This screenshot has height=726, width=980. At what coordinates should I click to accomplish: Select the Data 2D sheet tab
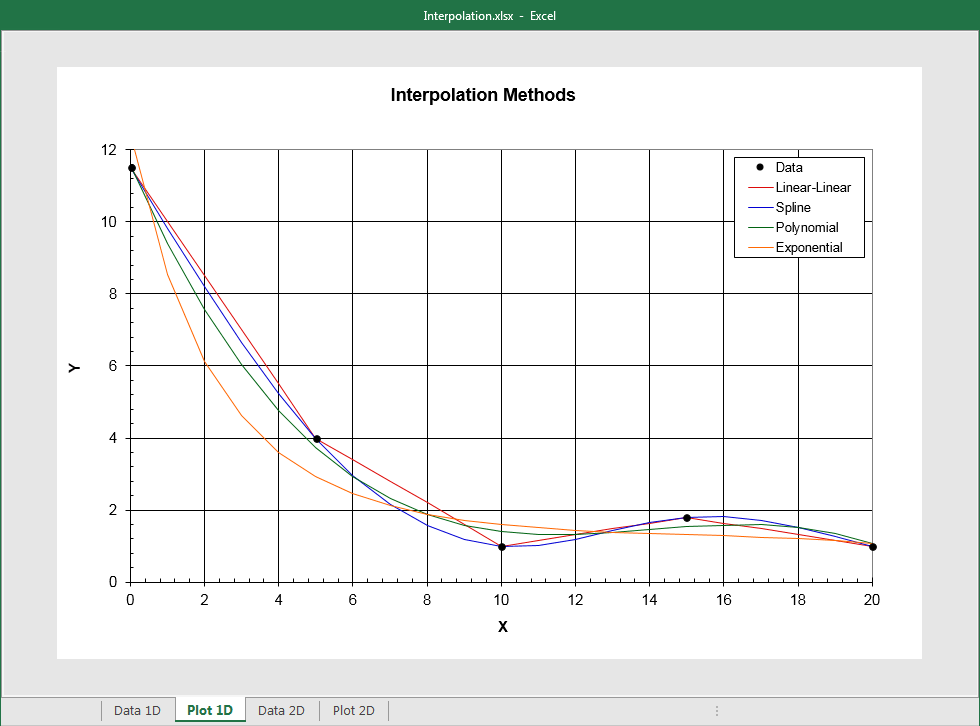(x=281, y=710)
